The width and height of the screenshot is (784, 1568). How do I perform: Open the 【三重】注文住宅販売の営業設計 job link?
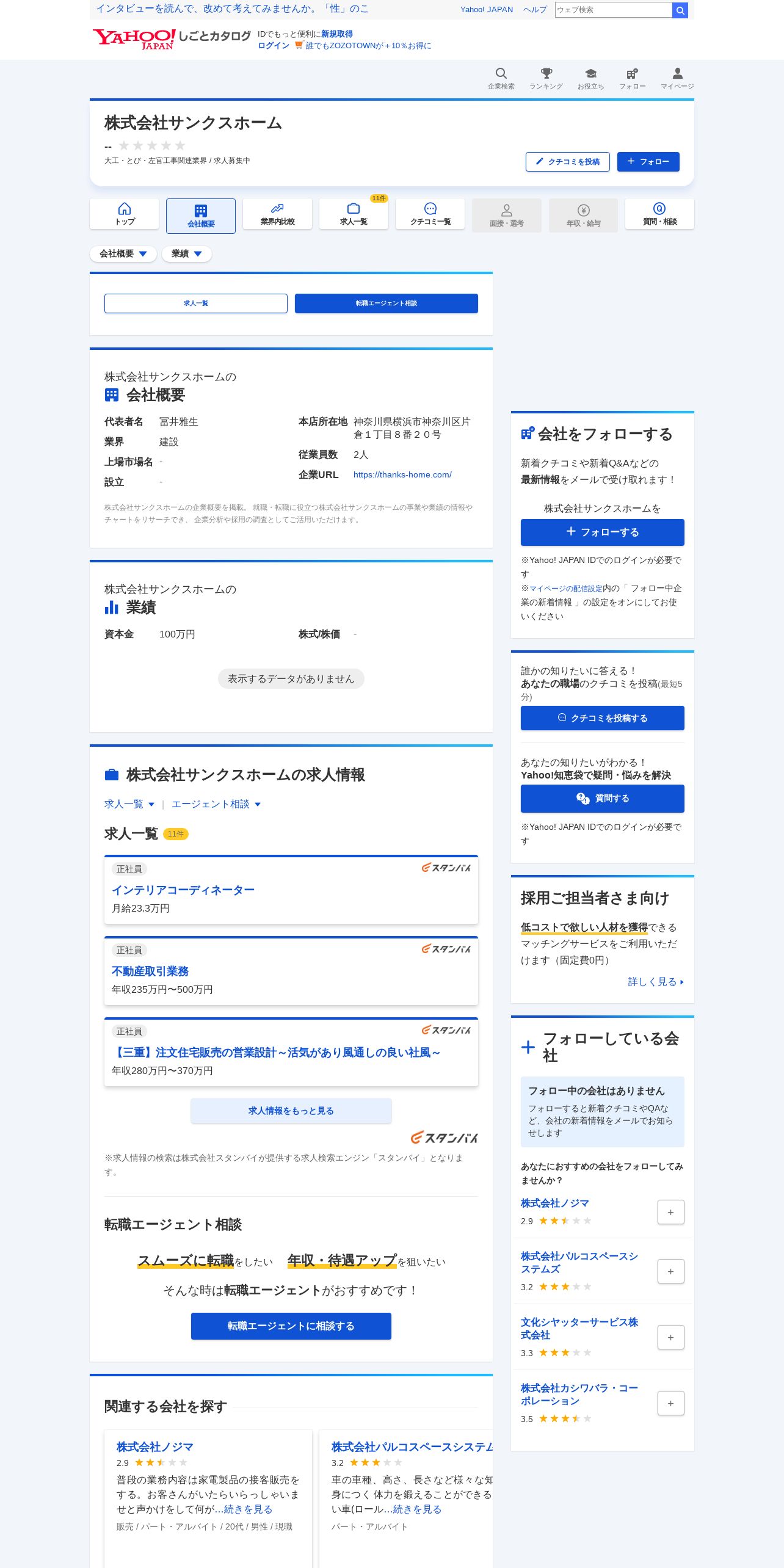[x=276, y=1053]
